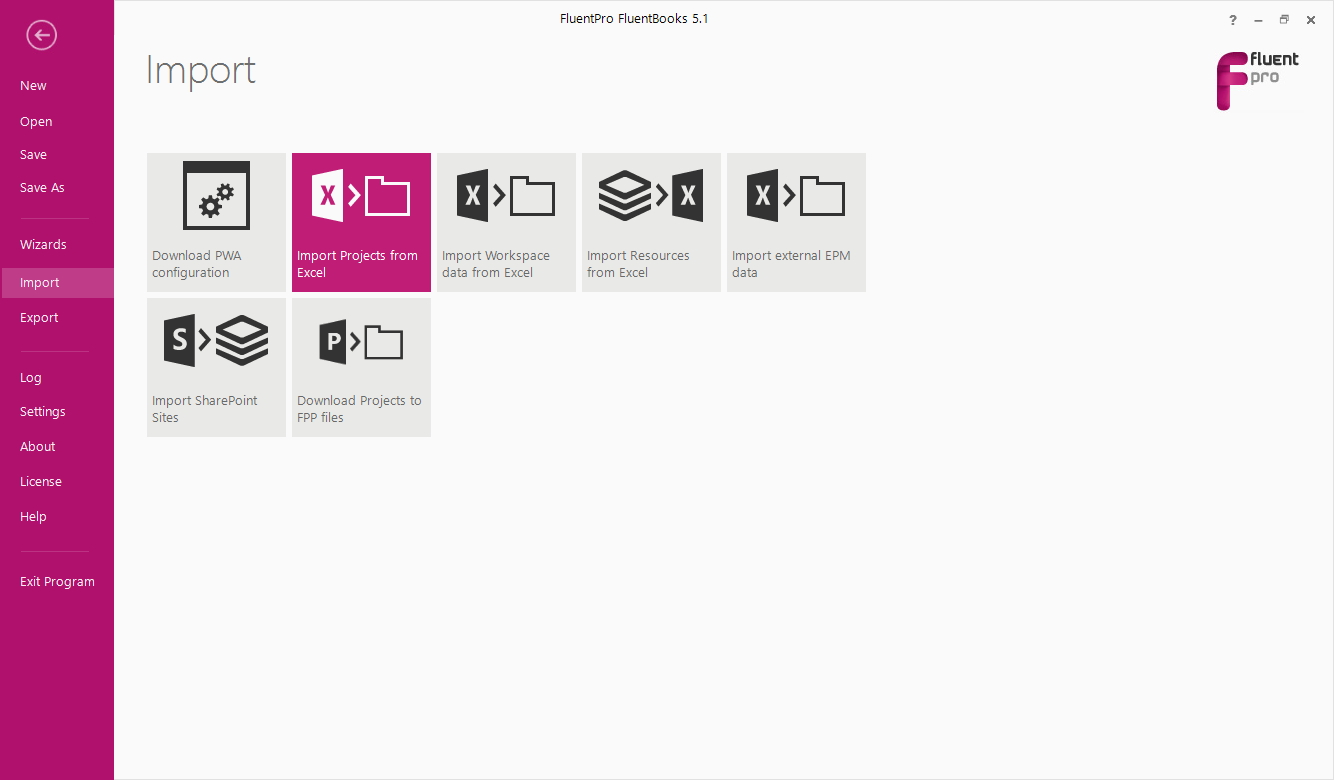Click the FluentPro logo
Image resolution: width=1334 pixels, height=780 pixels.
[x=1257, y=80]
